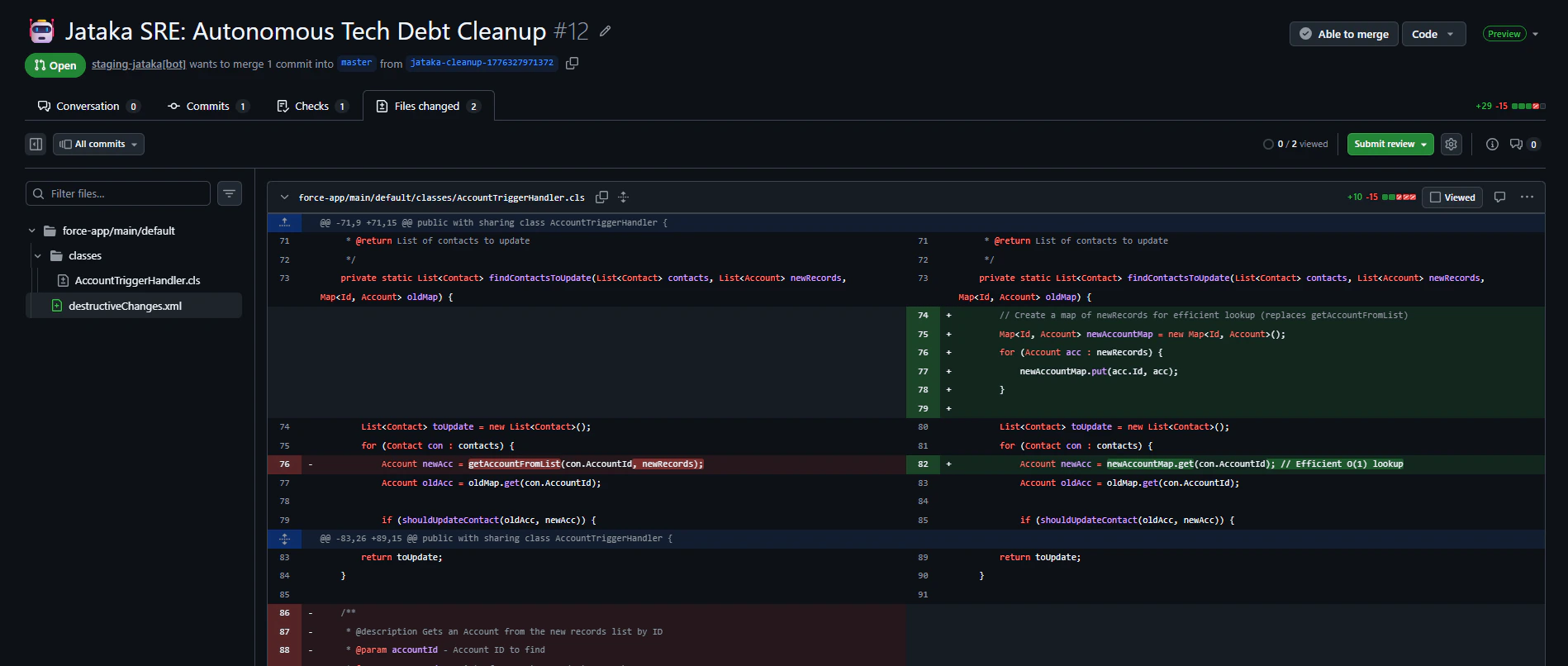Click the Jataka bot avatar icon
This screenshot has width=1568, height=666.
41,31
